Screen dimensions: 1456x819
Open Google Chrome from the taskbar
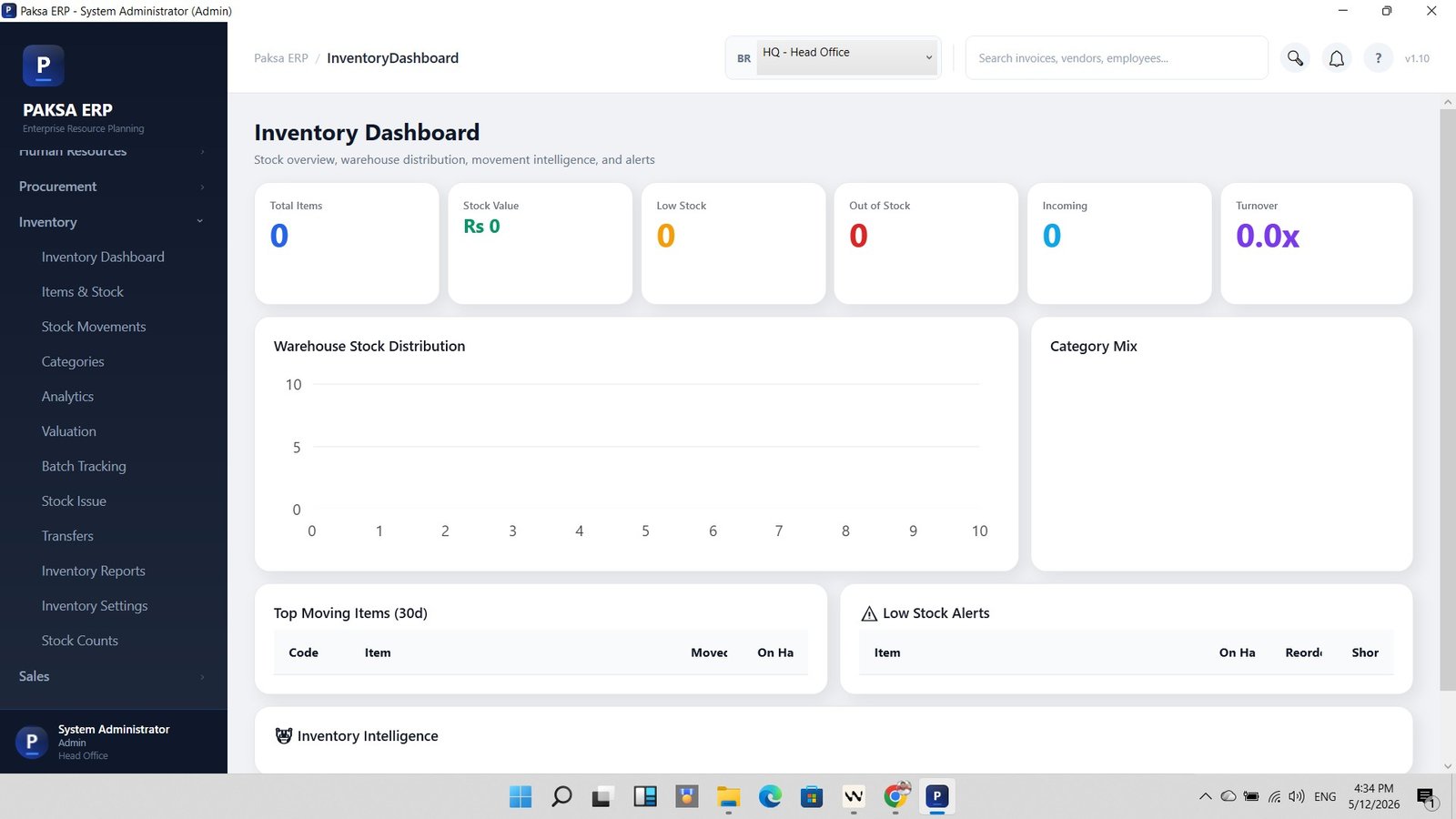coord(895,797)
